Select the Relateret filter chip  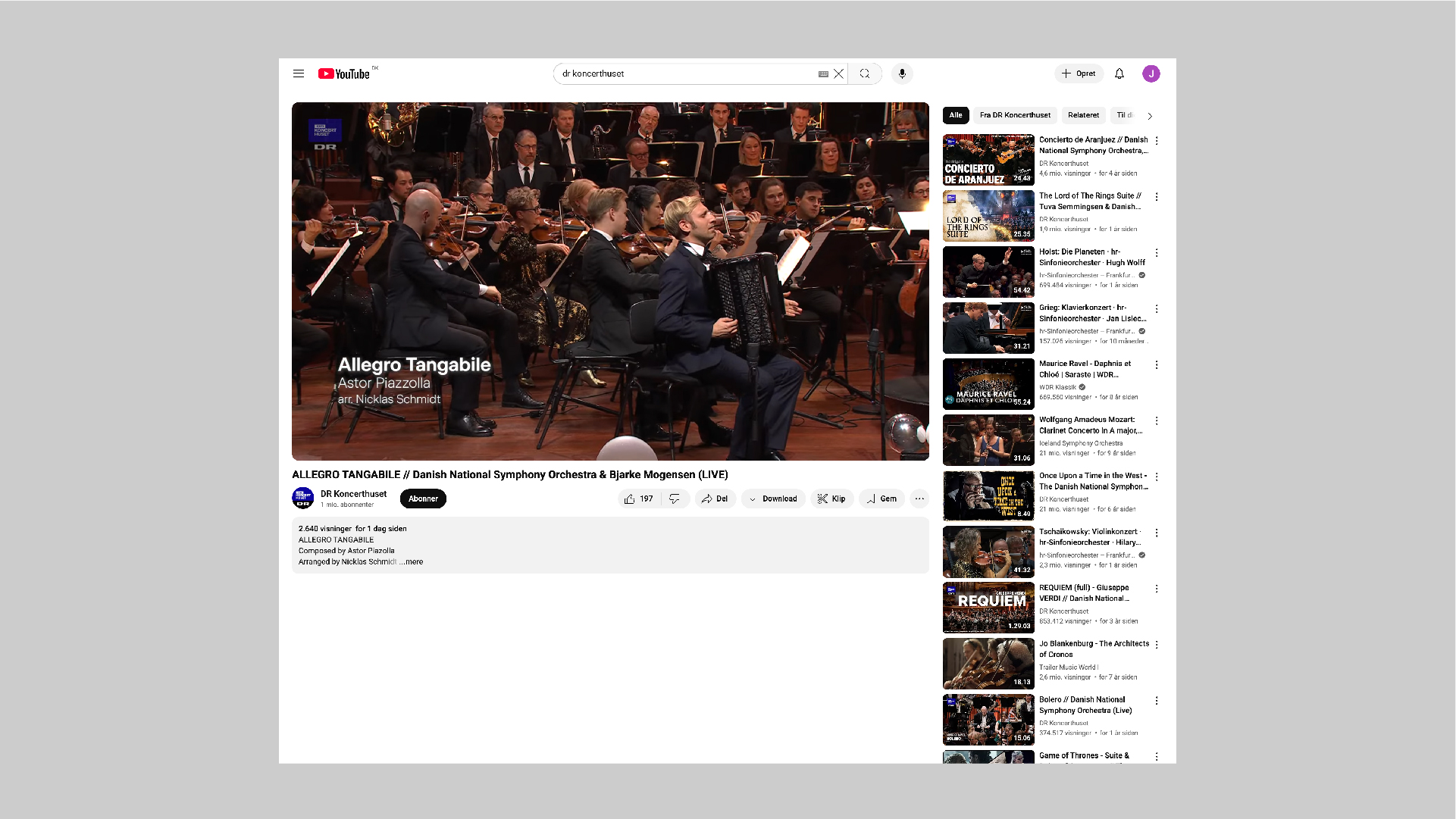[x=1083, y=115]
